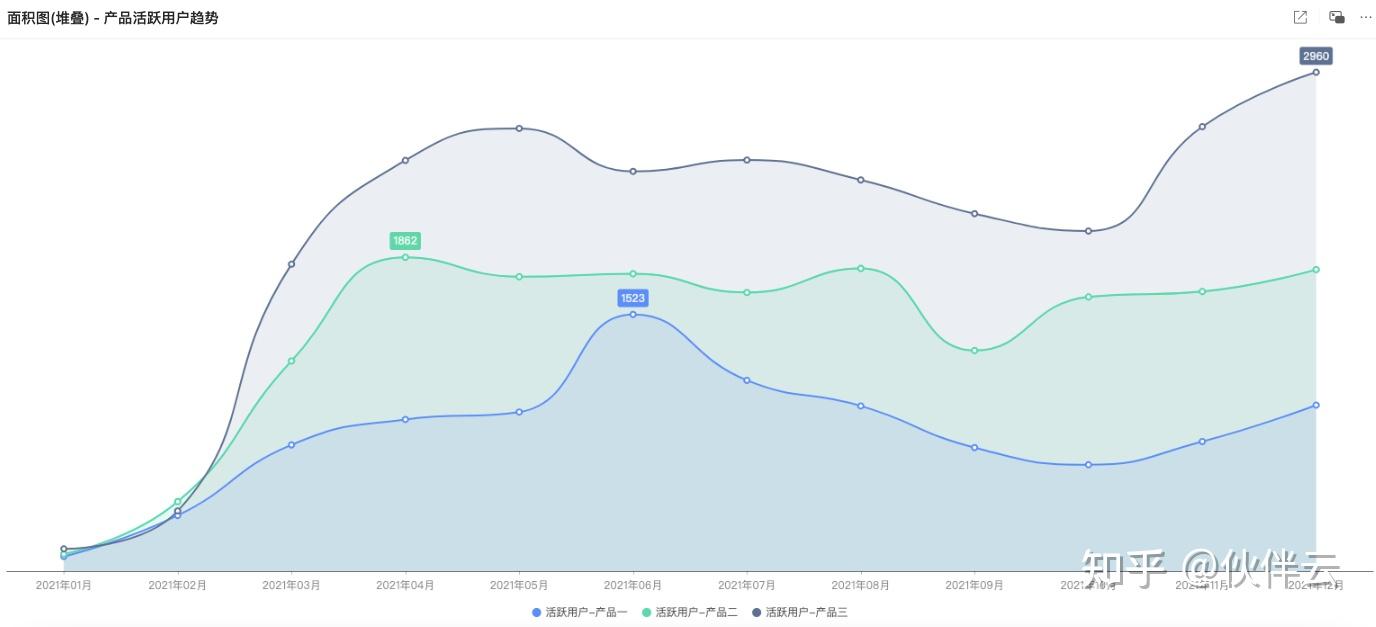Click the picture-in-picture screens icon
The height and width of the screenshot is (627, 1376).
(1336, 17)
